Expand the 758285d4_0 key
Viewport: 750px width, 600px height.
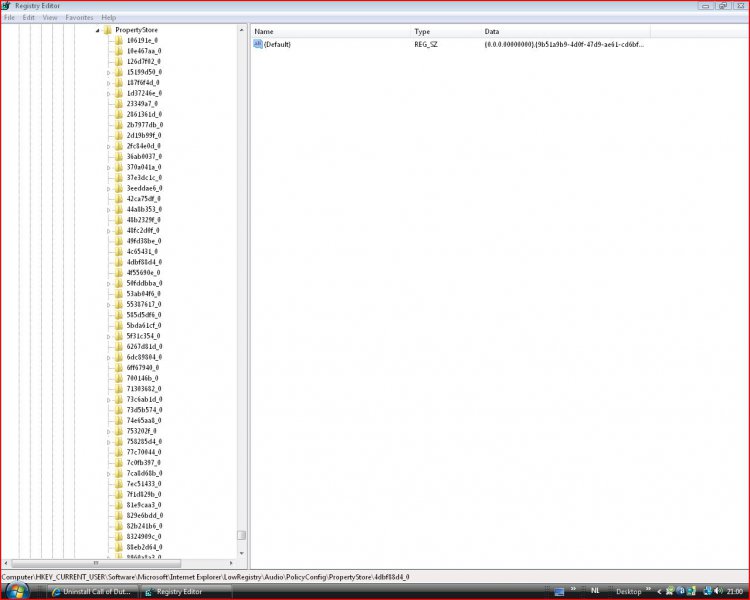click(109, 442)
